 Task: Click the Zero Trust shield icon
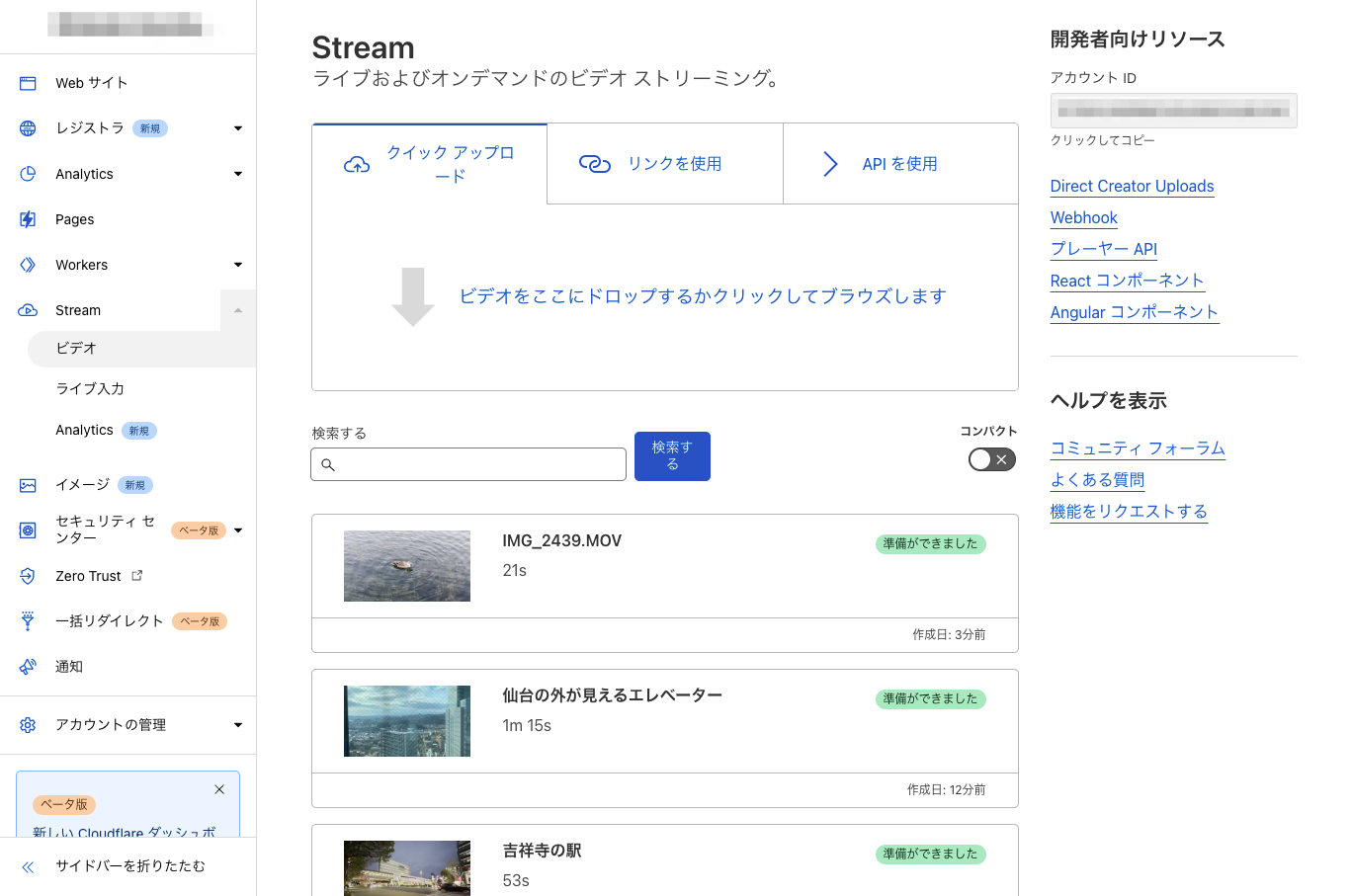point(28,576)
